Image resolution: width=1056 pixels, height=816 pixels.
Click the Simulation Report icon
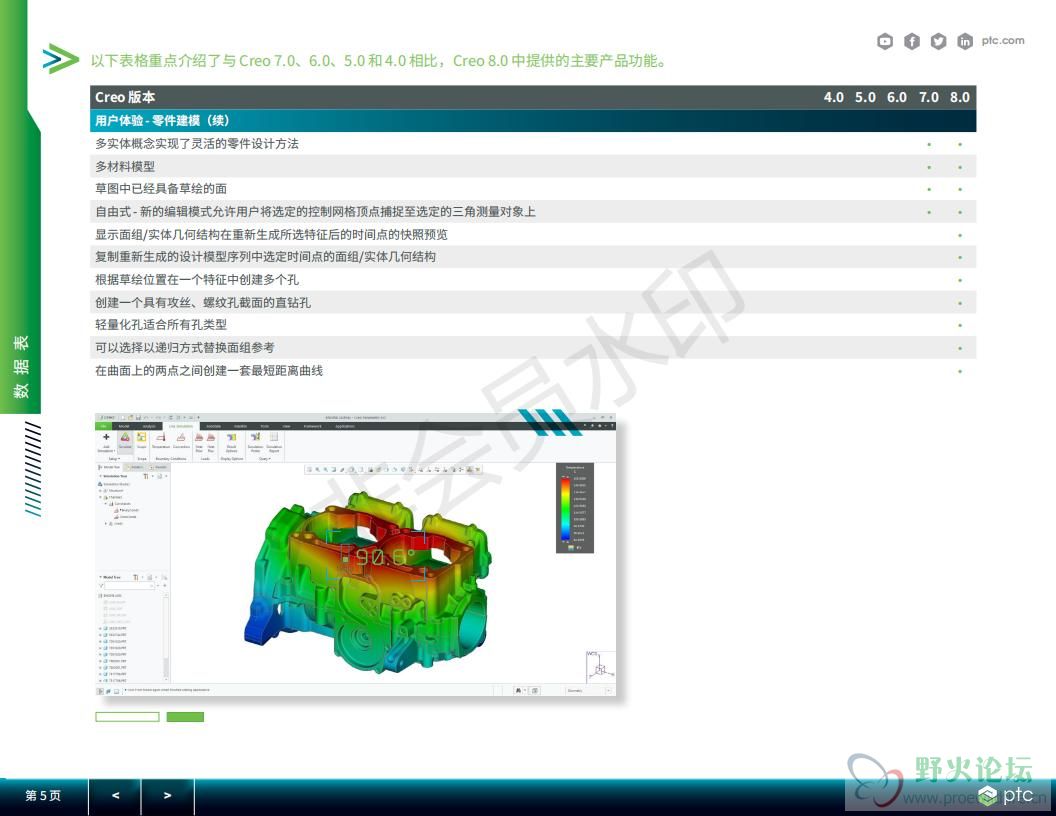coord(274,438)
